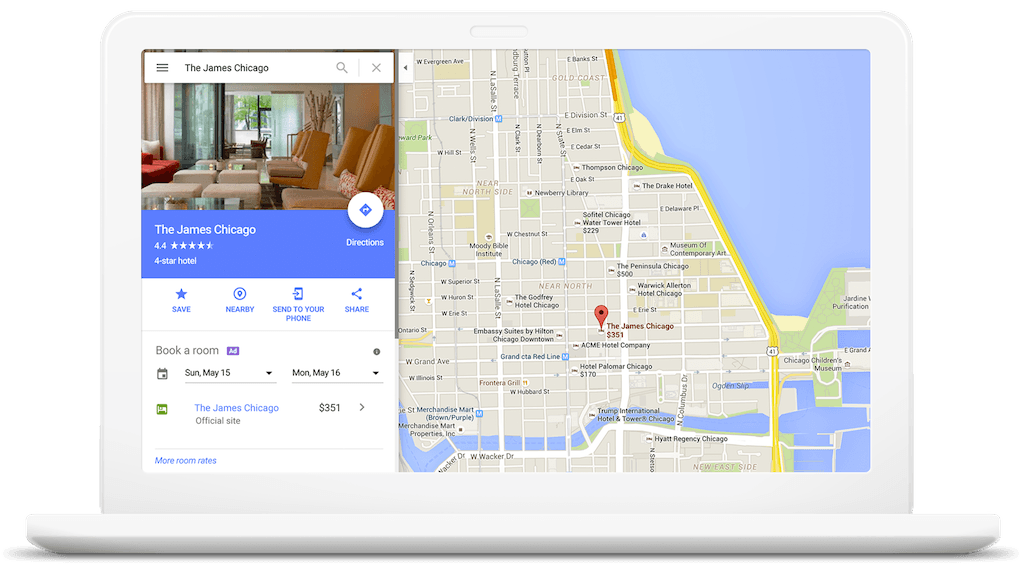This screenshot has height=578, width=1022.
Task: Click the calendar icon by check-in date
Action: point(162,373)
